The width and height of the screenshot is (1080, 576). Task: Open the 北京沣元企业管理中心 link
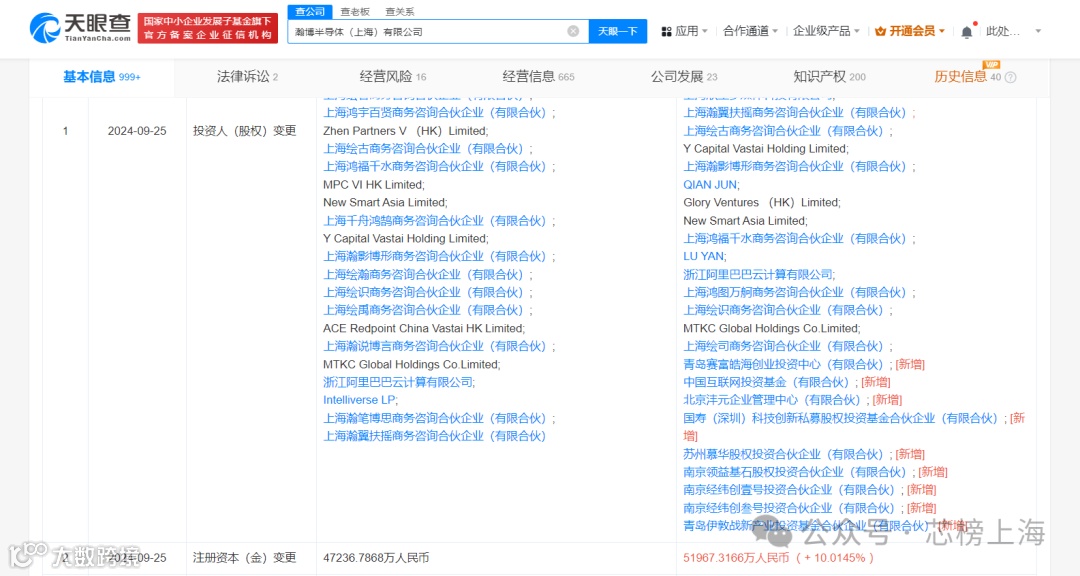pyautogui.click(x=771, y=400)
